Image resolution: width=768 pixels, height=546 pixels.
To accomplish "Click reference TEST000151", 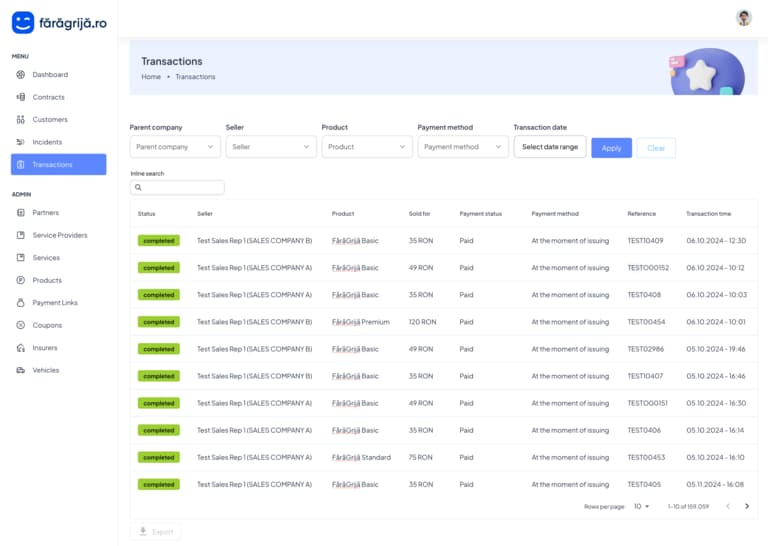I will click(x=648, y=403).
